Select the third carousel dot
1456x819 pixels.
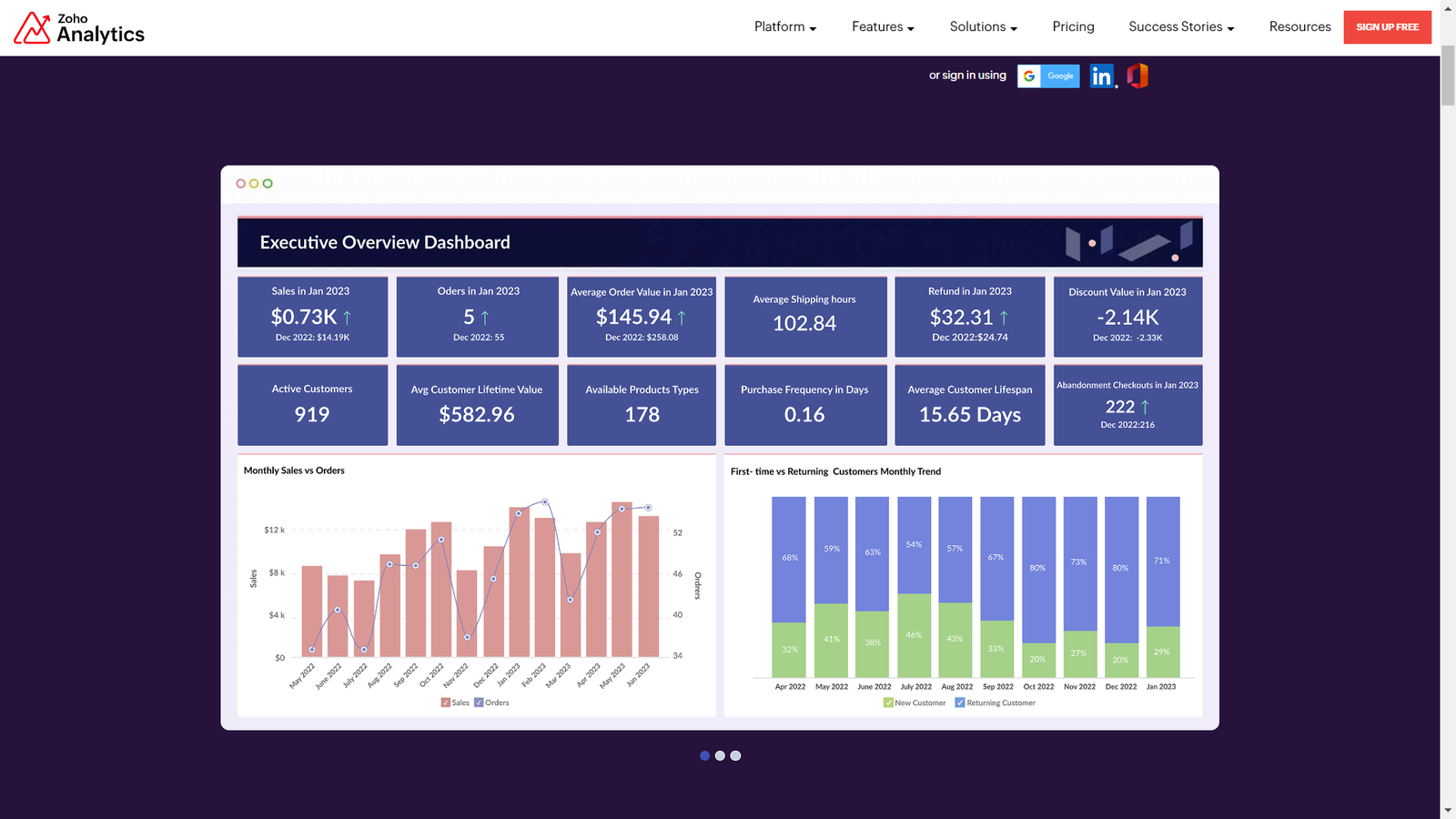tap(735, 755)
